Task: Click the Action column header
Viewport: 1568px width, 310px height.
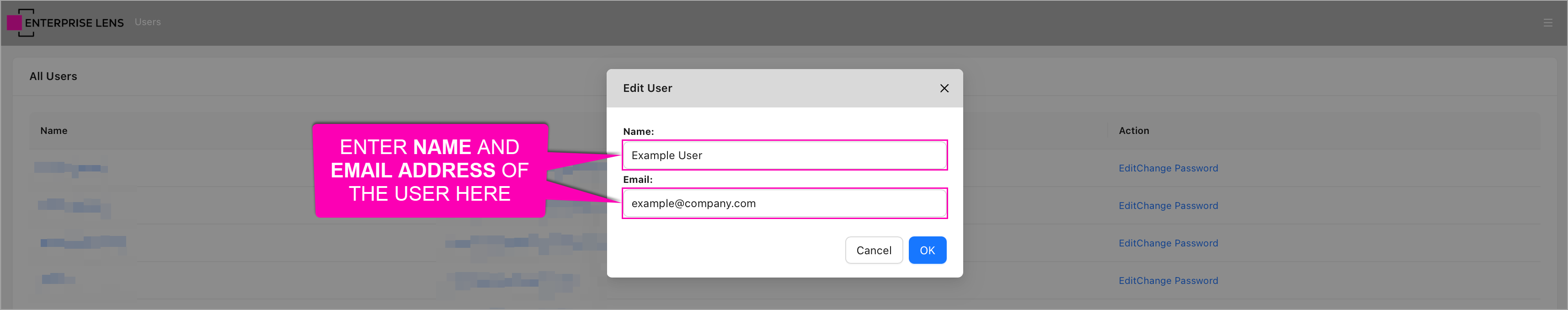Action: pyautogui.click(x=1133, y=131)
